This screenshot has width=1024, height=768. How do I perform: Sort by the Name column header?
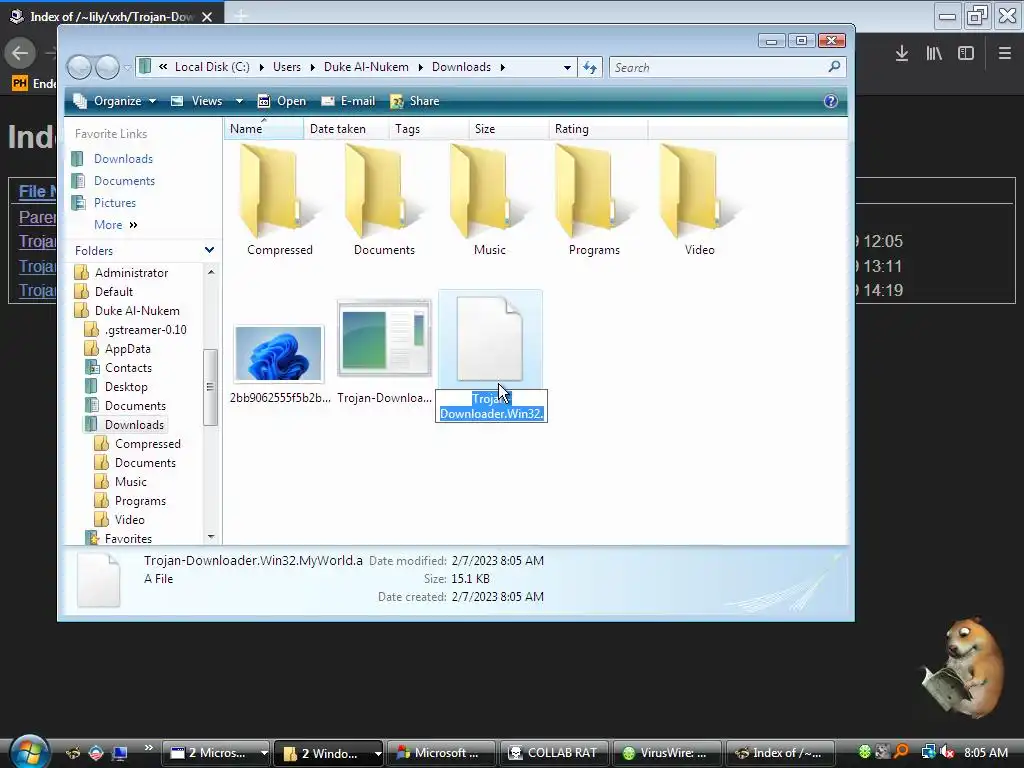coord(264,129)
